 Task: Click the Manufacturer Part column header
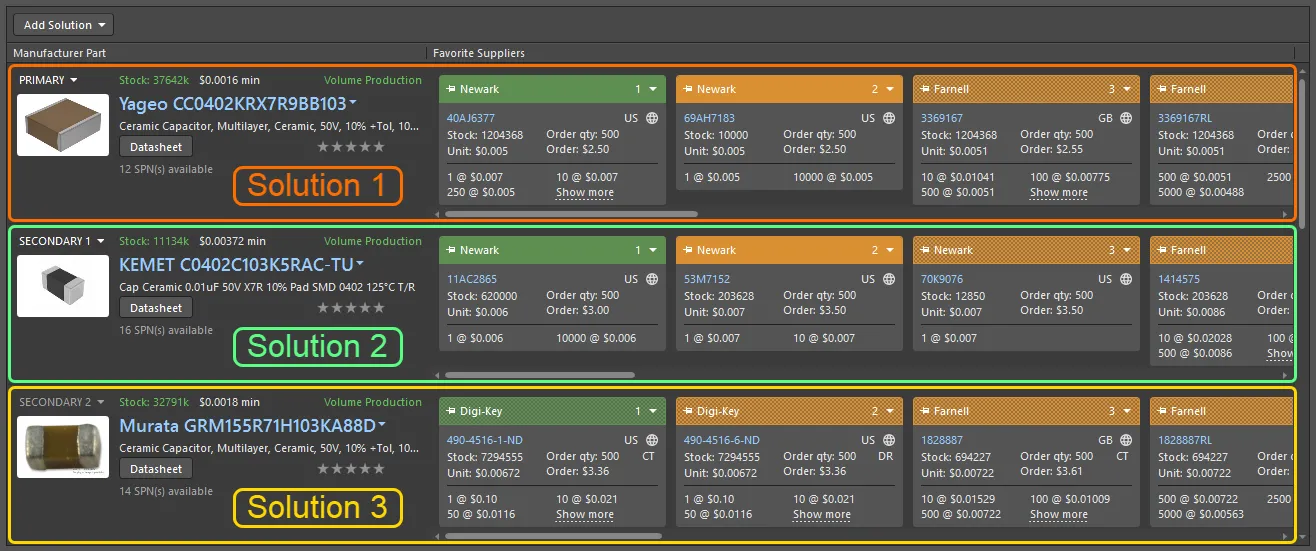pyautogui.click(x=60, y=53)
